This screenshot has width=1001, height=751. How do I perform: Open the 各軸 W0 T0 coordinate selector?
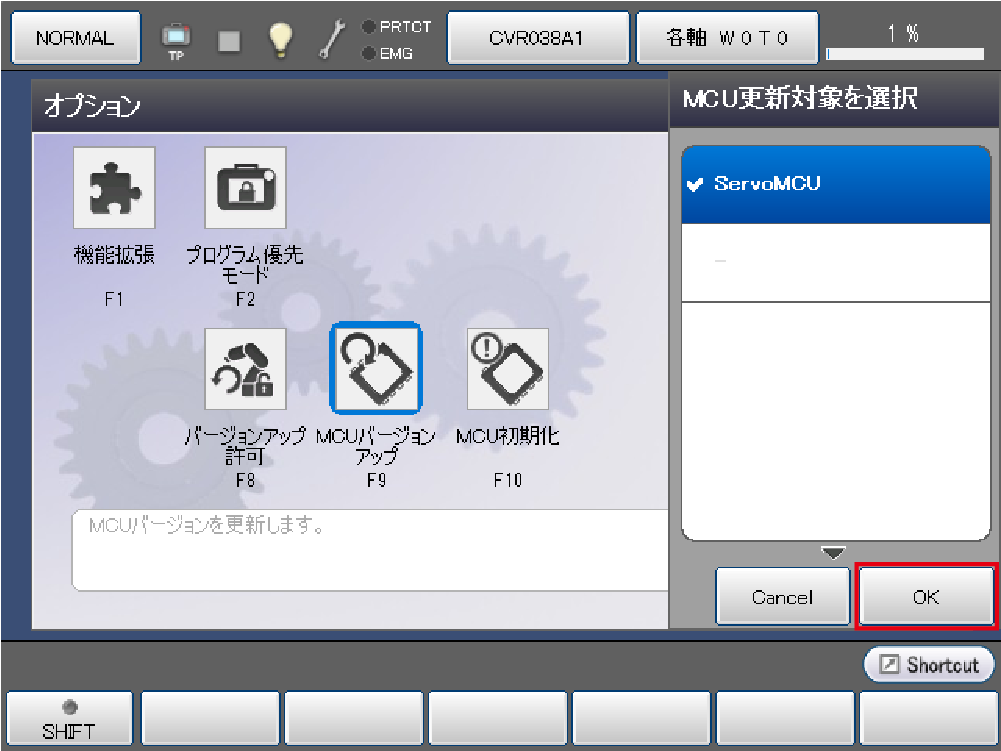[x=727, y=38]
